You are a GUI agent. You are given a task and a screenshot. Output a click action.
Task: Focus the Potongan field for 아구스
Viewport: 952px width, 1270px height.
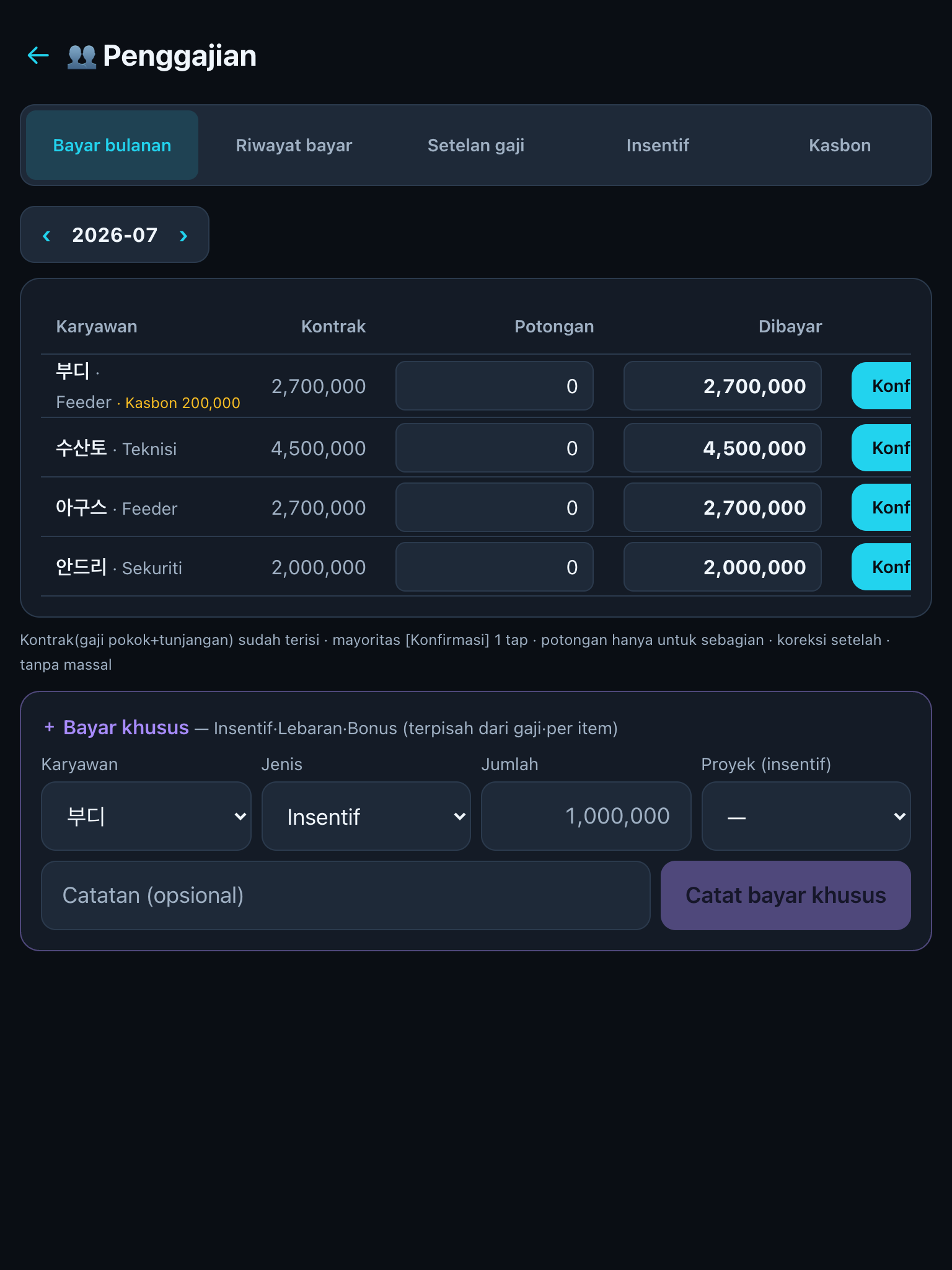(495, 507)
